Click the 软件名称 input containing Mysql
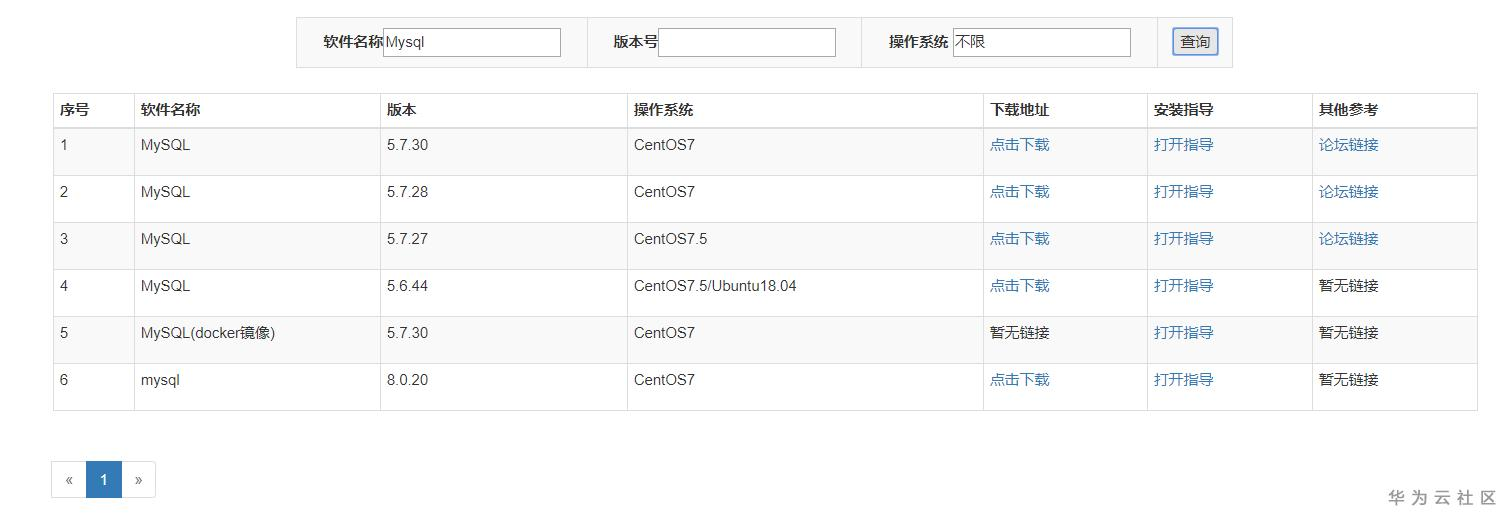Image resolution: width=1509 pixels, height=523 pixels. click(x=472, y=42)
